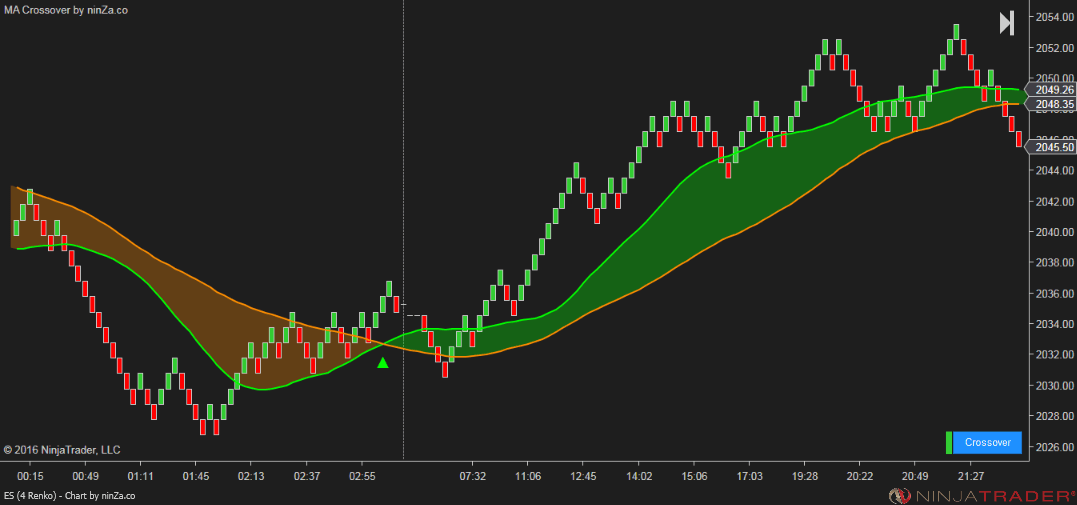Click the 14:02 time axis label

pos(639,475)
